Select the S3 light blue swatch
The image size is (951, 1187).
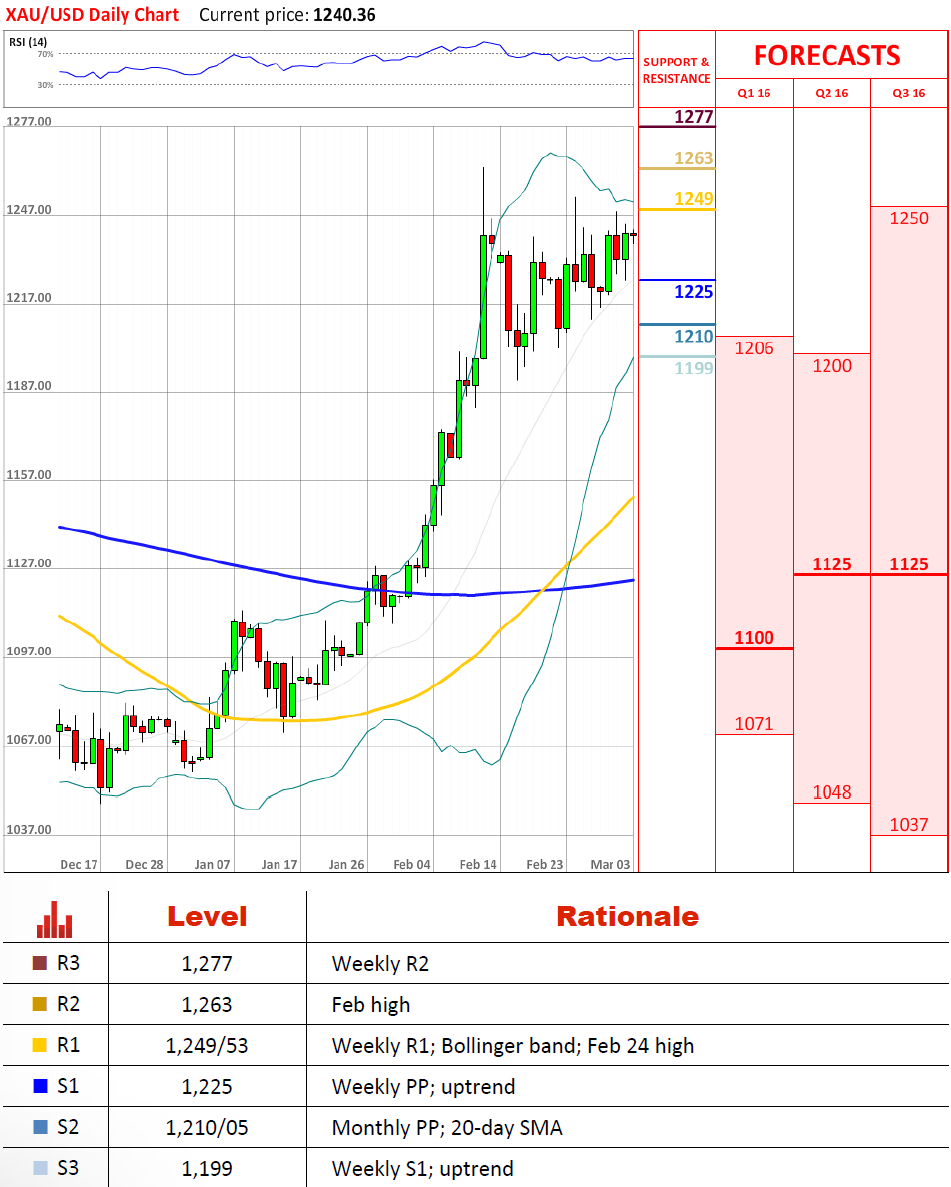[40, 1167]
